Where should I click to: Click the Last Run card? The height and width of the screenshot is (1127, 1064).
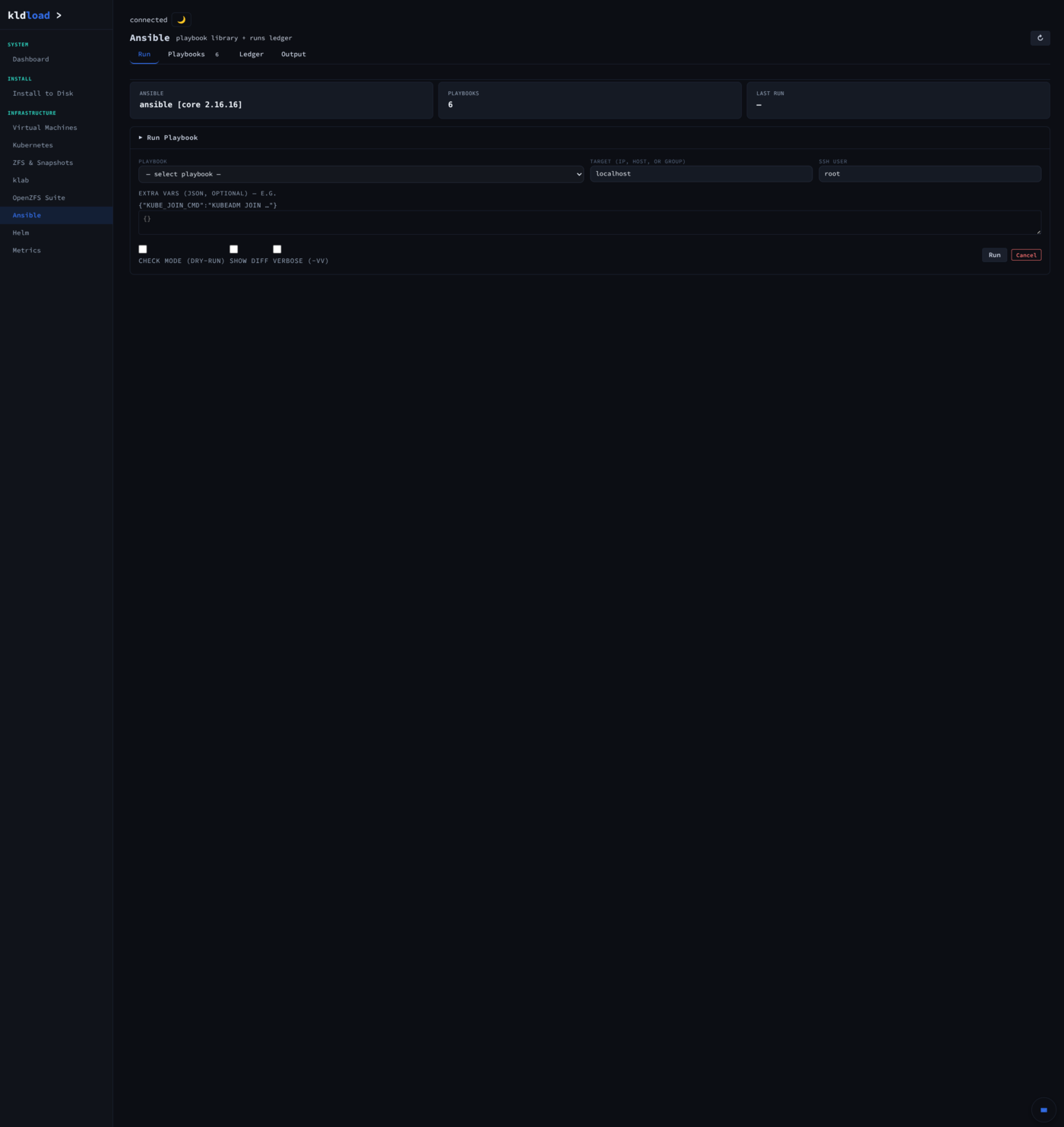coord(898,100)
